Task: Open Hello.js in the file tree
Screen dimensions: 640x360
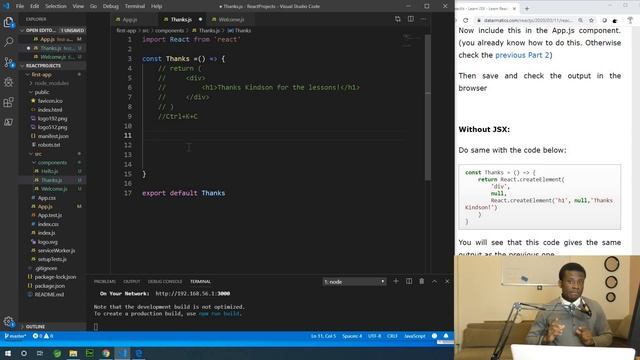Action: (49, 171)
